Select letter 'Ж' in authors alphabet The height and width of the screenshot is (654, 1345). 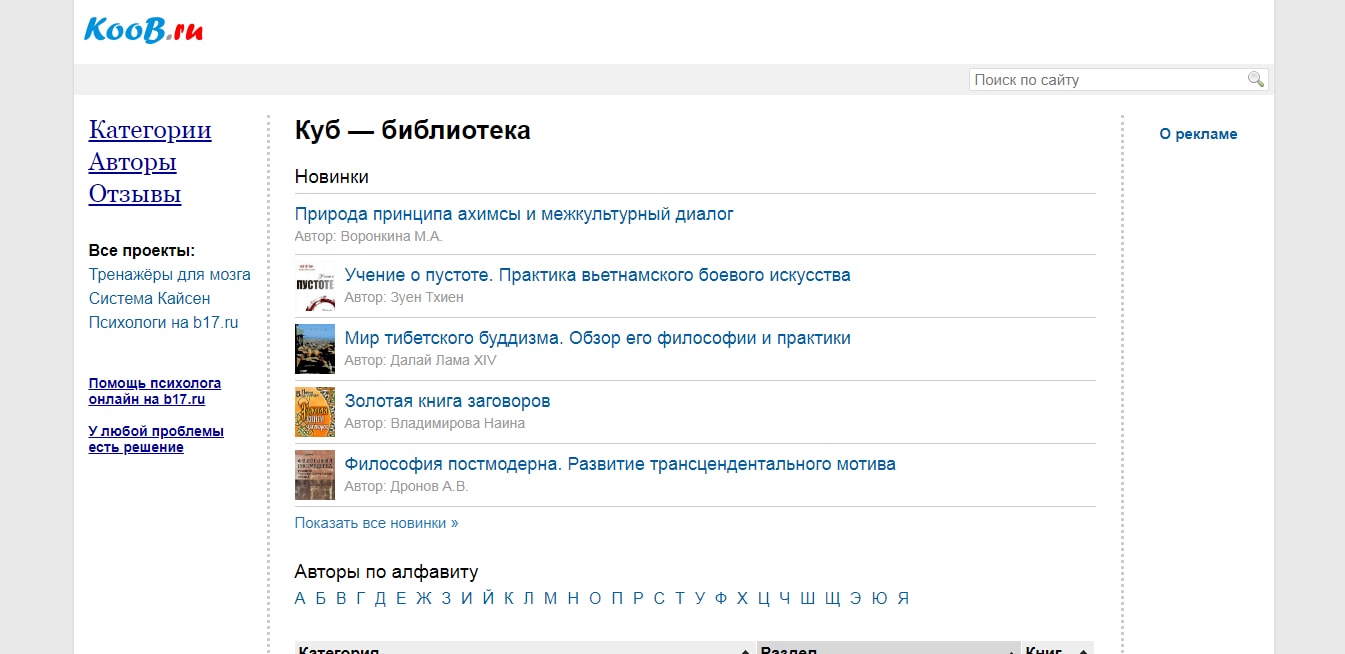click(x=423, y=598)
